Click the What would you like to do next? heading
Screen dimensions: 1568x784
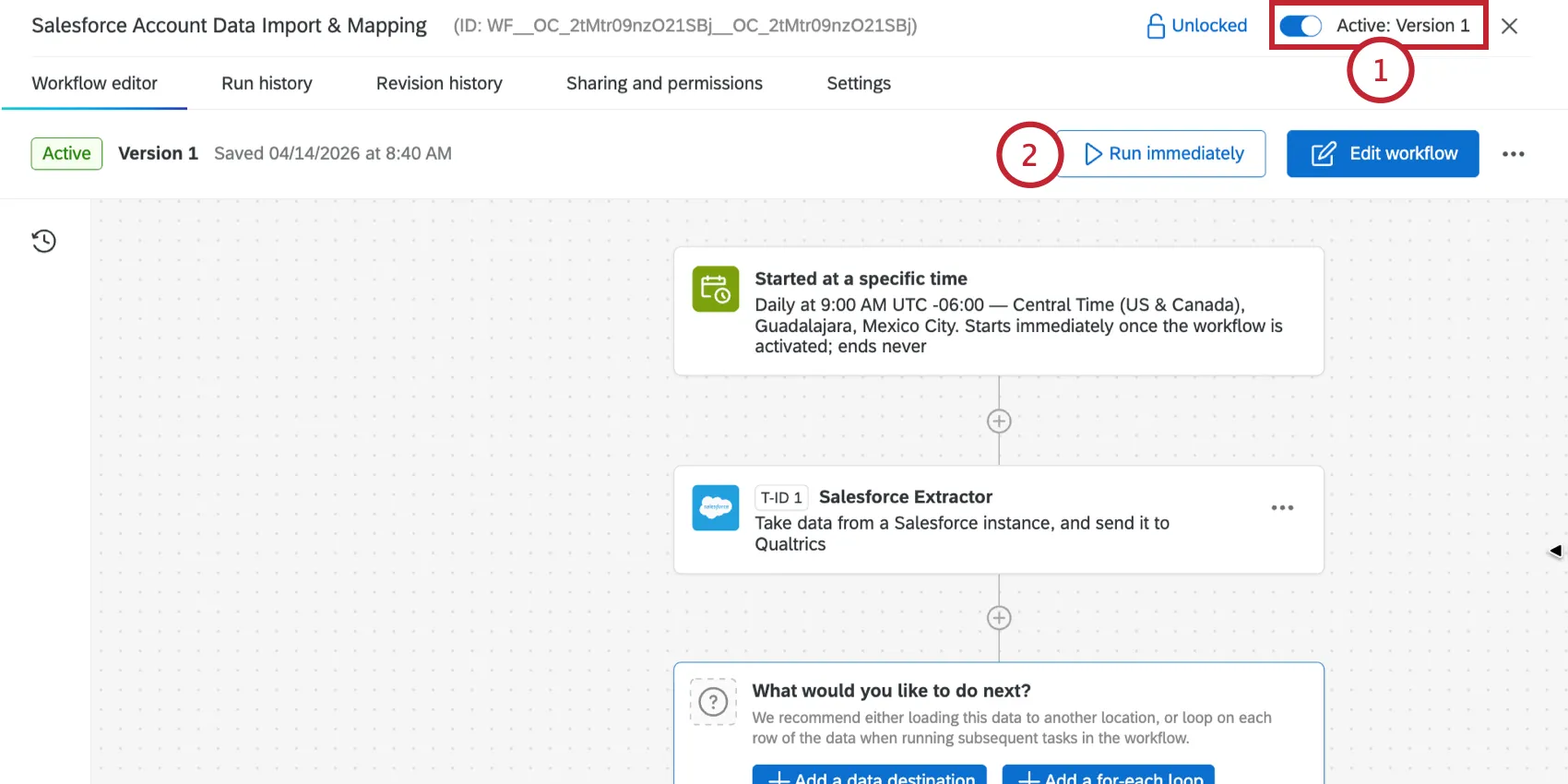(891, 691)
